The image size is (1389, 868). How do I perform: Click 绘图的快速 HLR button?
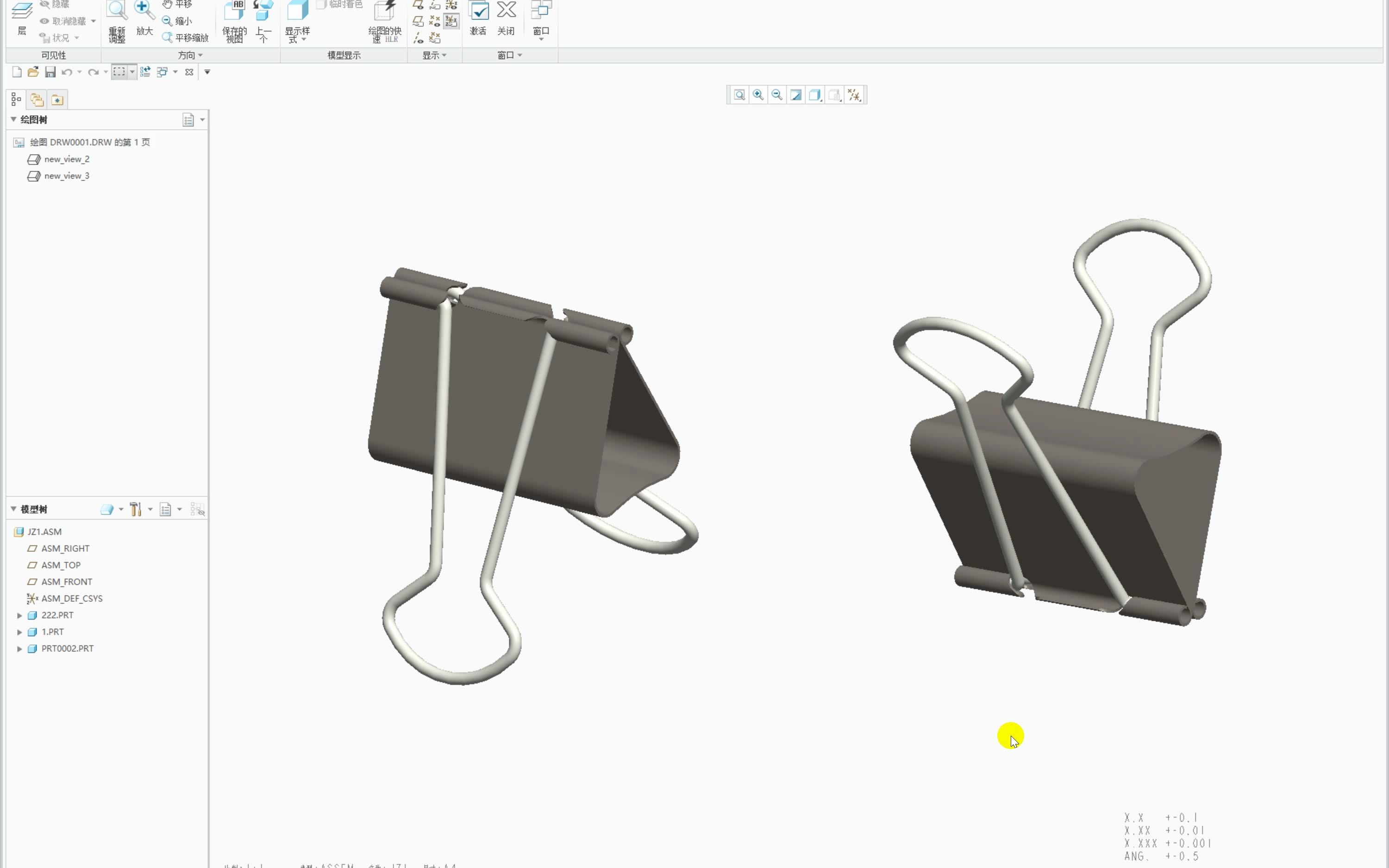pos(385,22)
